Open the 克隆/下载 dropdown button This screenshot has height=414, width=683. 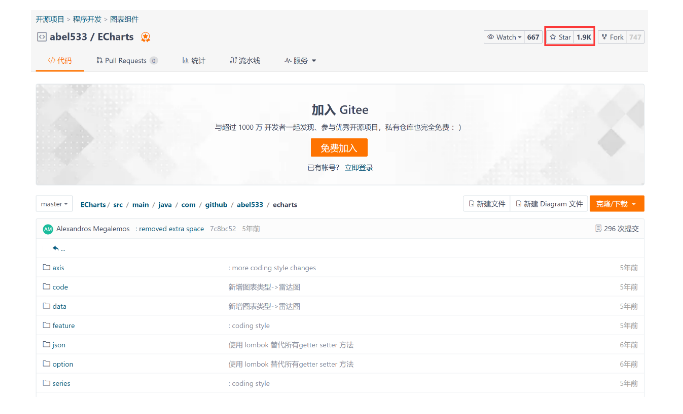[x=617, y=204]
